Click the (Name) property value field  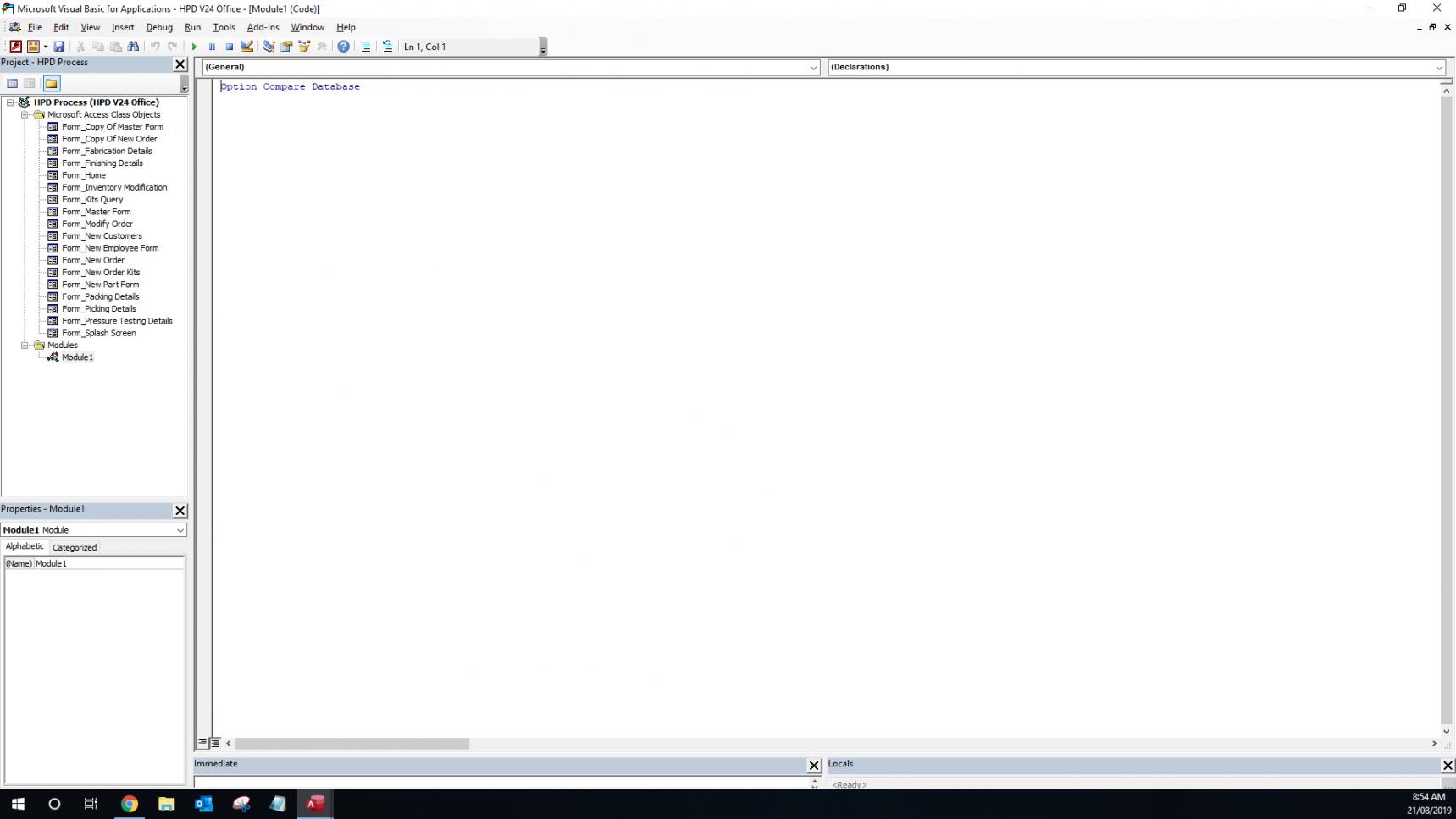click(x=108, y=563)
